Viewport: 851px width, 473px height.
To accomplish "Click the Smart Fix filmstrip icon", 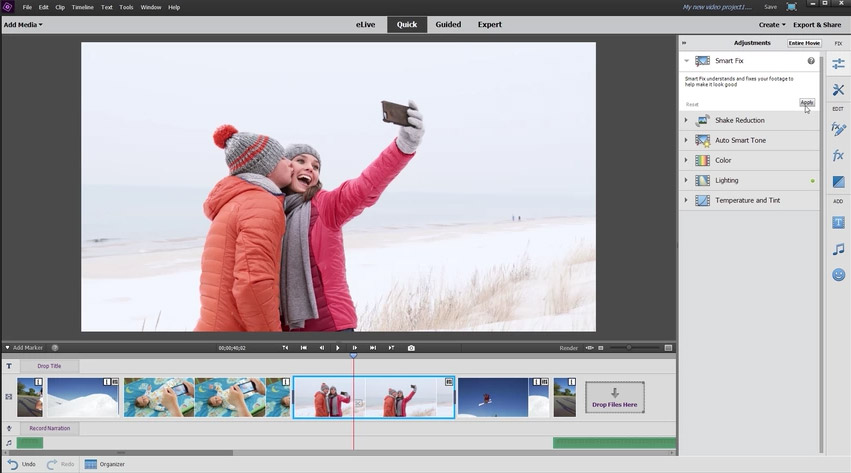I will [x=702, y=61].
